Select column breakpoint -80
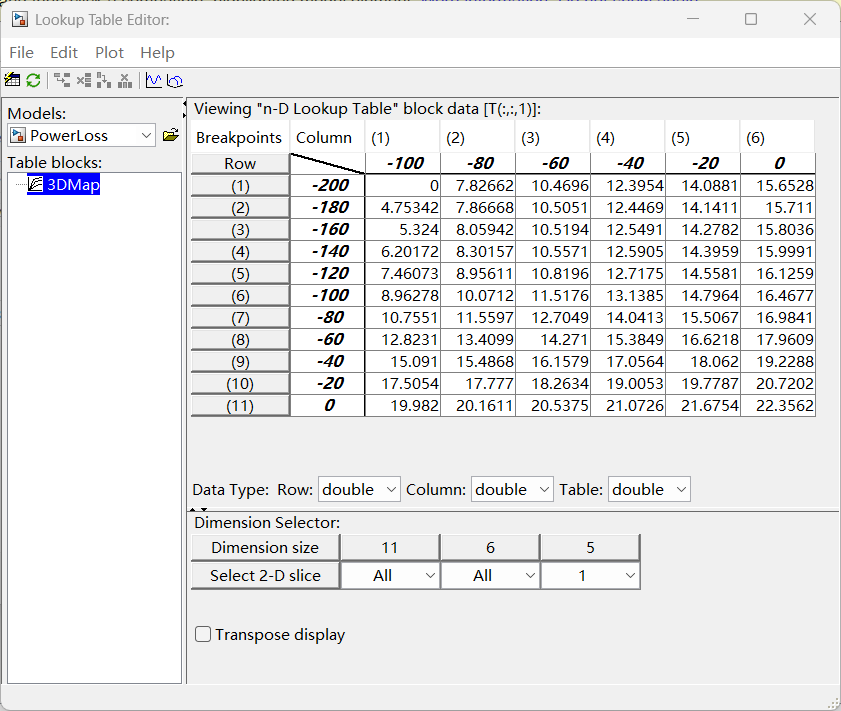The image size is (841, 711). 478,164
